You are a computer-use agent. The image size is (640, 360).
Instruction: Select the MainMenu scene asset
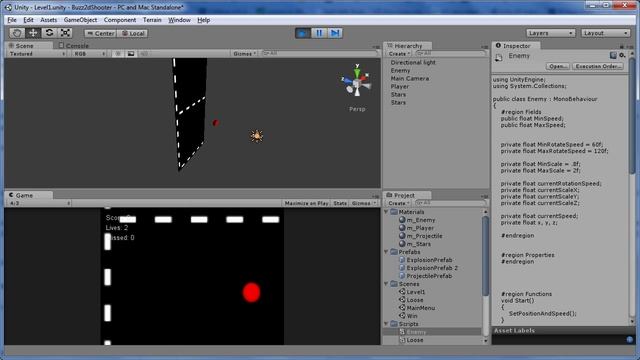click(x=417, y=308)
